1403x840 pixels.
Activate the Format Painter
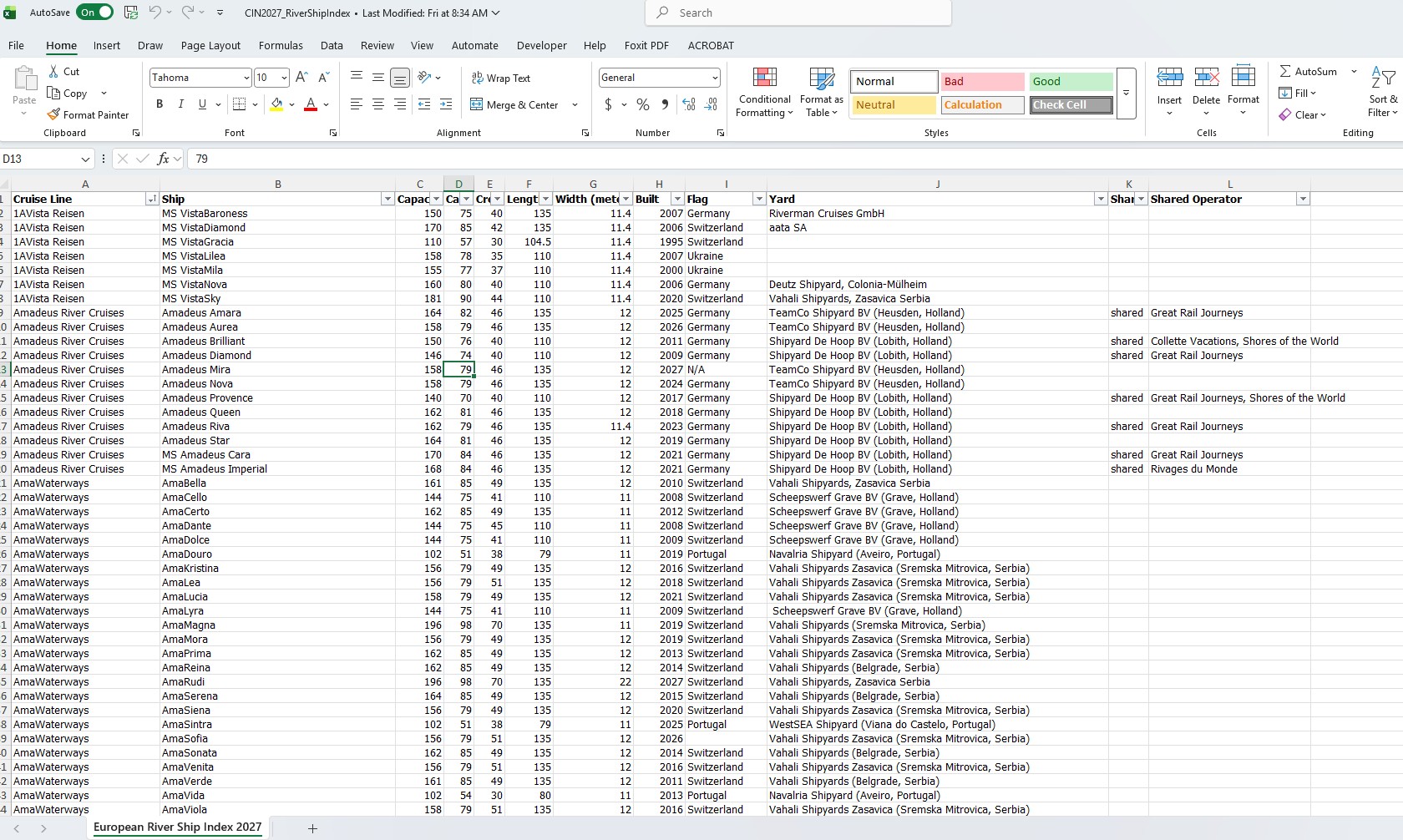[x=89, y=114]
